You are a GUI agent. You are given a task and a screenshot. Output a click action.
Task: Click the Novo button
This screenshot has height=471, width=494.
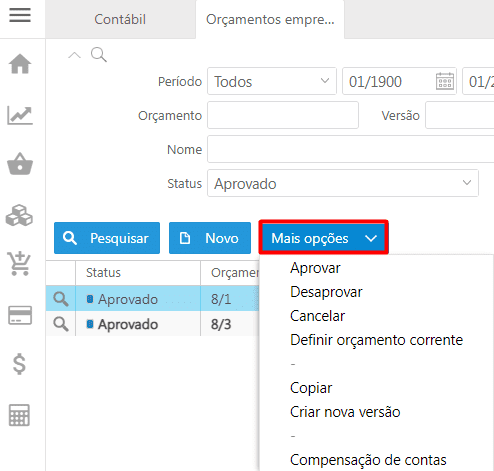click(210, 238)
